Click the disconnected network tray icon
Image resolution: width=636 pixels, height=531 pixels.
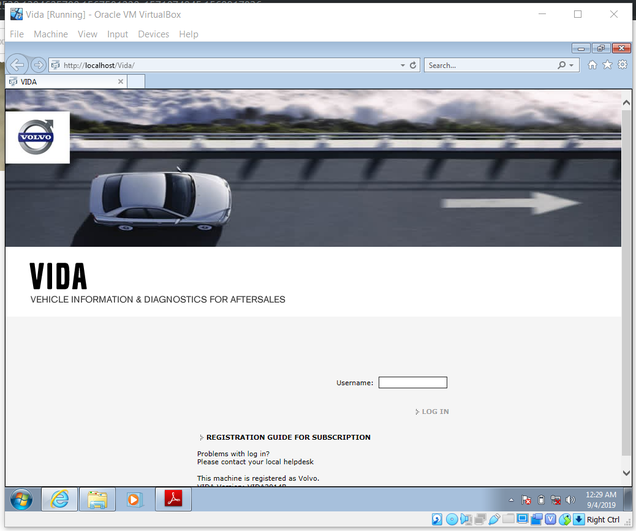[x=555, y=500]
